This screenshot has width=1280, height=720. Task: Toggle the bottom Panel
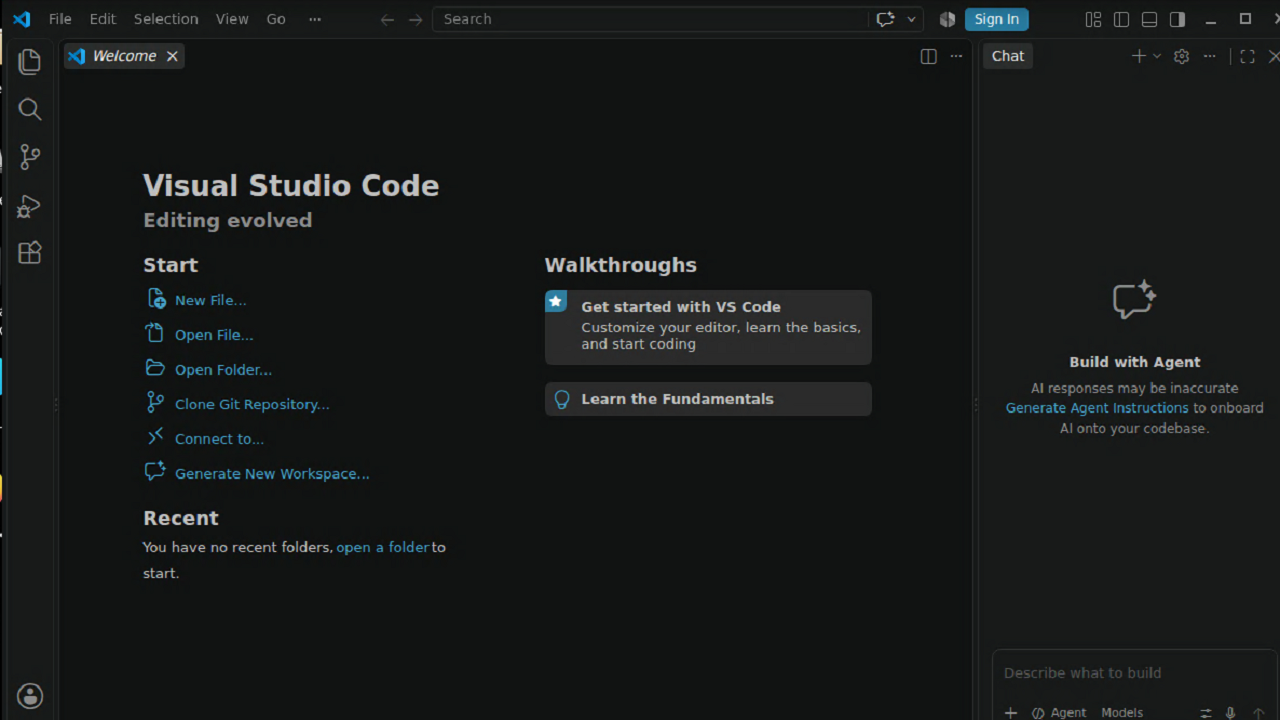pyautogui.click(x=1149, y=19)
